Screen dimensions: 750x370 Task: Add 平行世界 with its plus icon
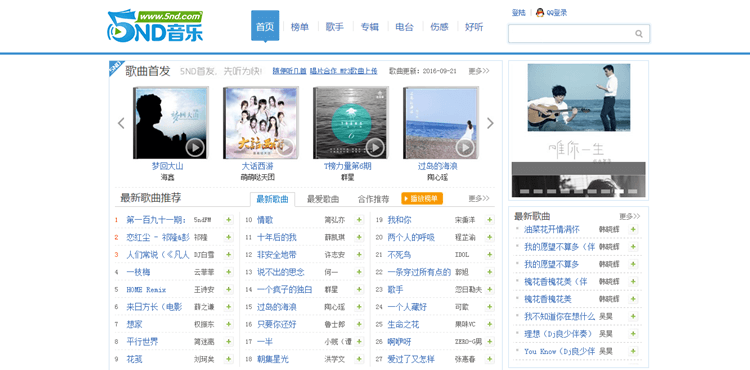pos(229,341)
